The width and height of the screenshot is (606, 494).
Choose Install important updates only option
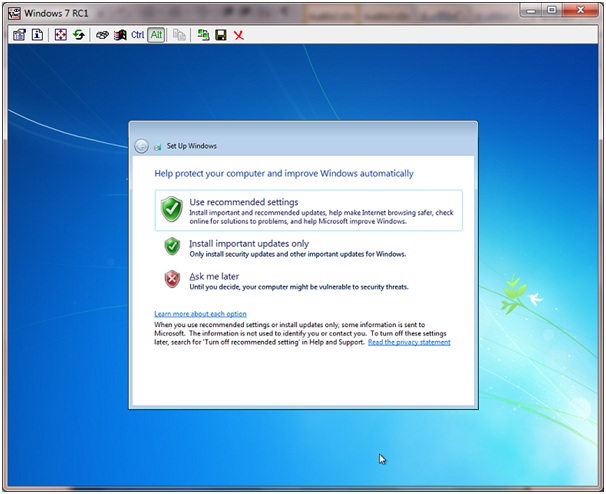pos(308,248)
